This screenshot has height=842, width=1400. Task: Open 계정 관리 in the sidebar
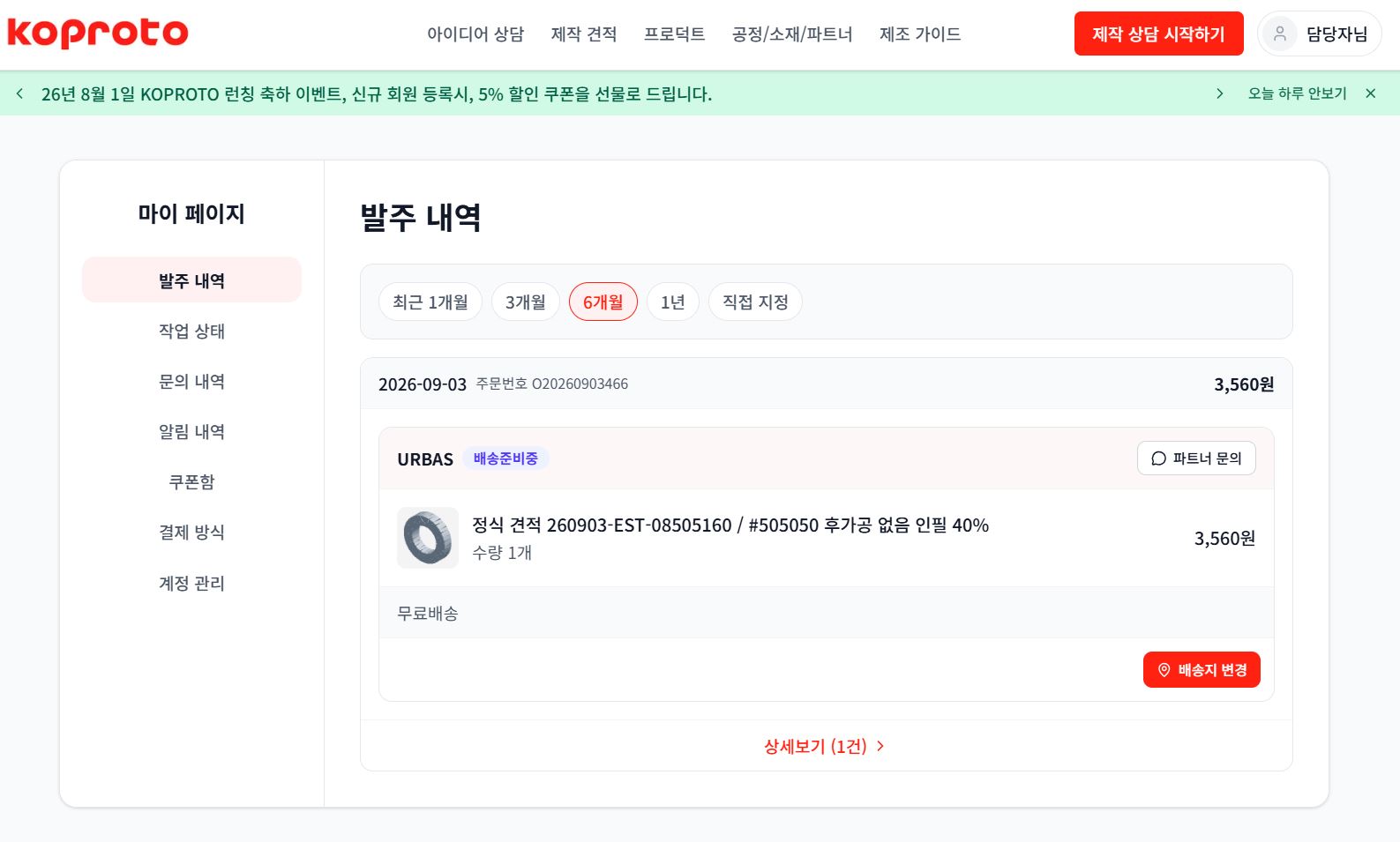(x=191, y=583)
